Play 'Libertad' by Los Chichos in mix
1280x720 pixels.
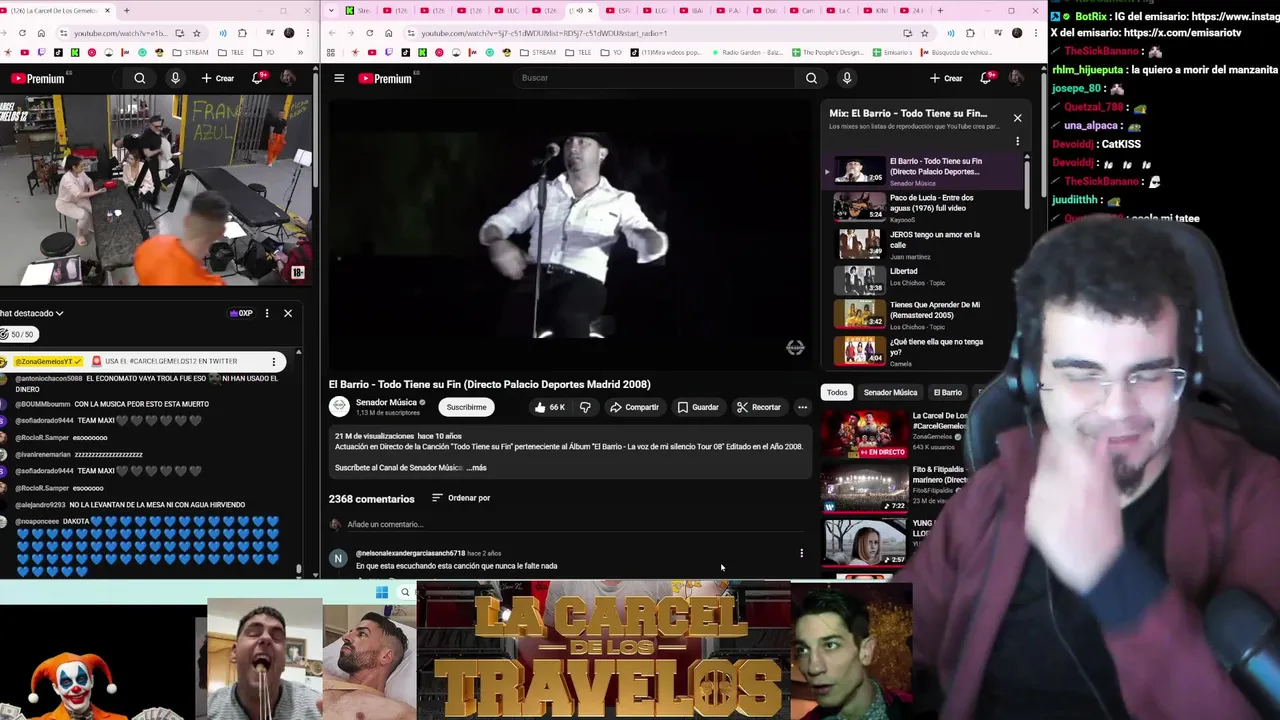tap(923, 280)
